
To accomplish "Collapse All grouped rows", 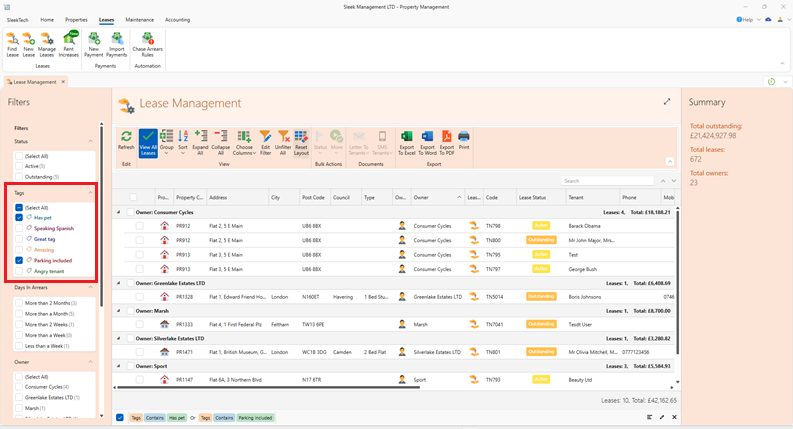I will point(221,143).
